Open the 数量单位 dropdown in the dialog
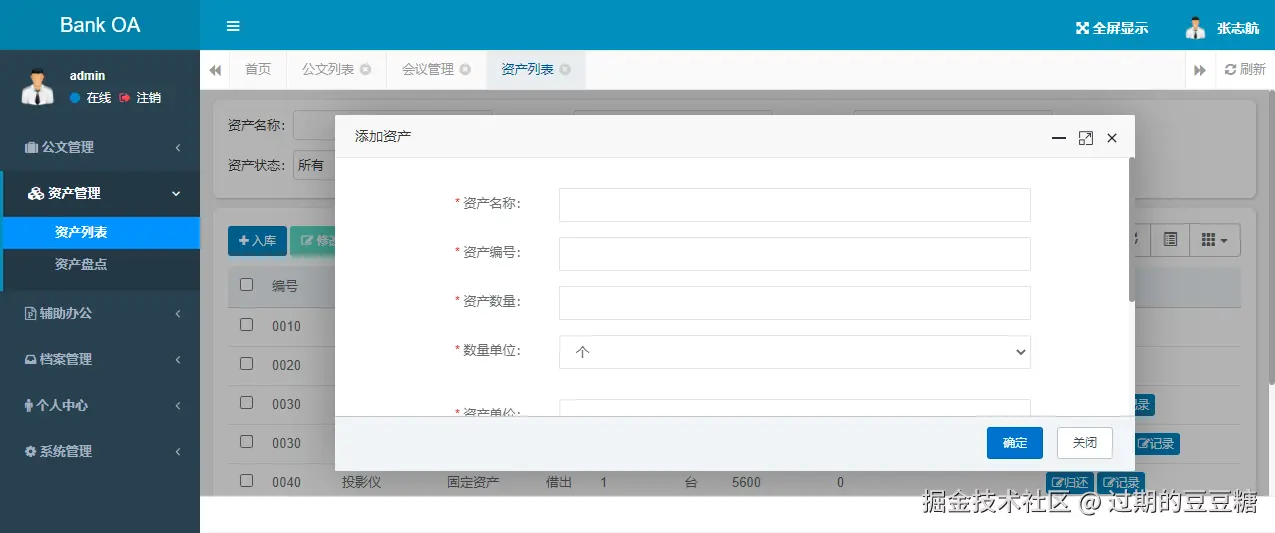Image resolution: width=1275 pixels, height=533 pixels. pos(795,352)
